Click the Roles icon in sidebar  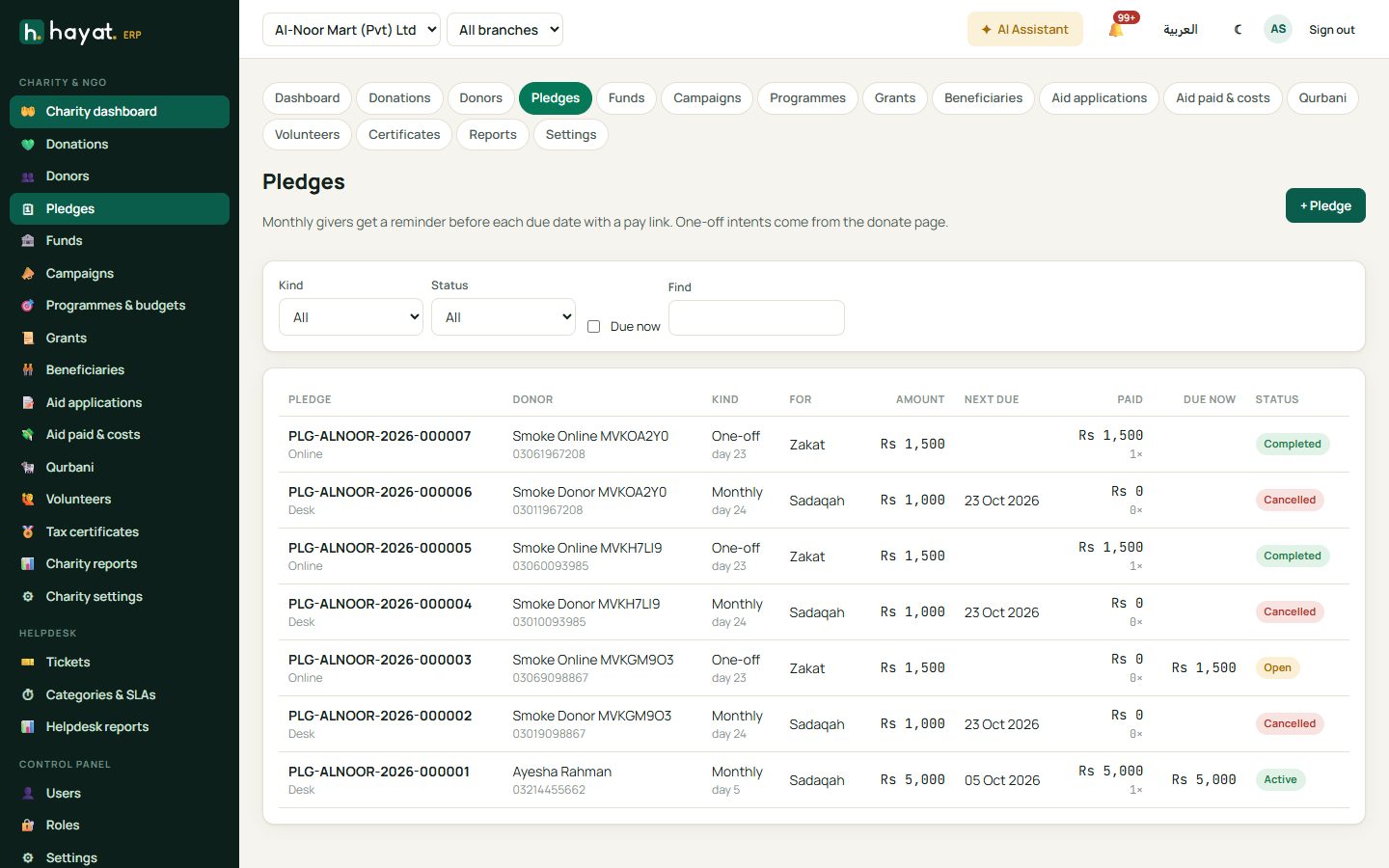[28, 826]
